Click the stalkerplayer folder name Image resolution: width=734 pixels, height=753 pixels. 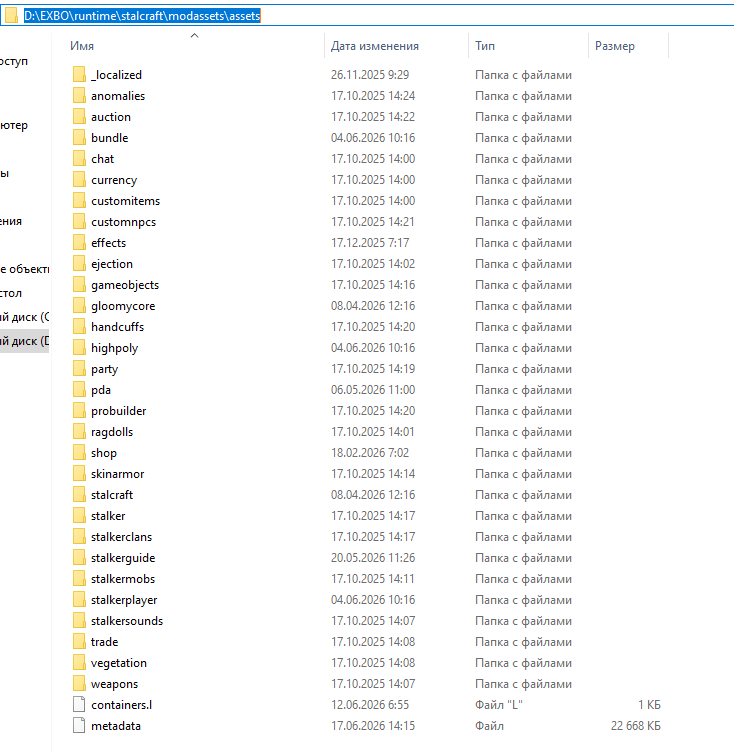click(x=124, y=600)
